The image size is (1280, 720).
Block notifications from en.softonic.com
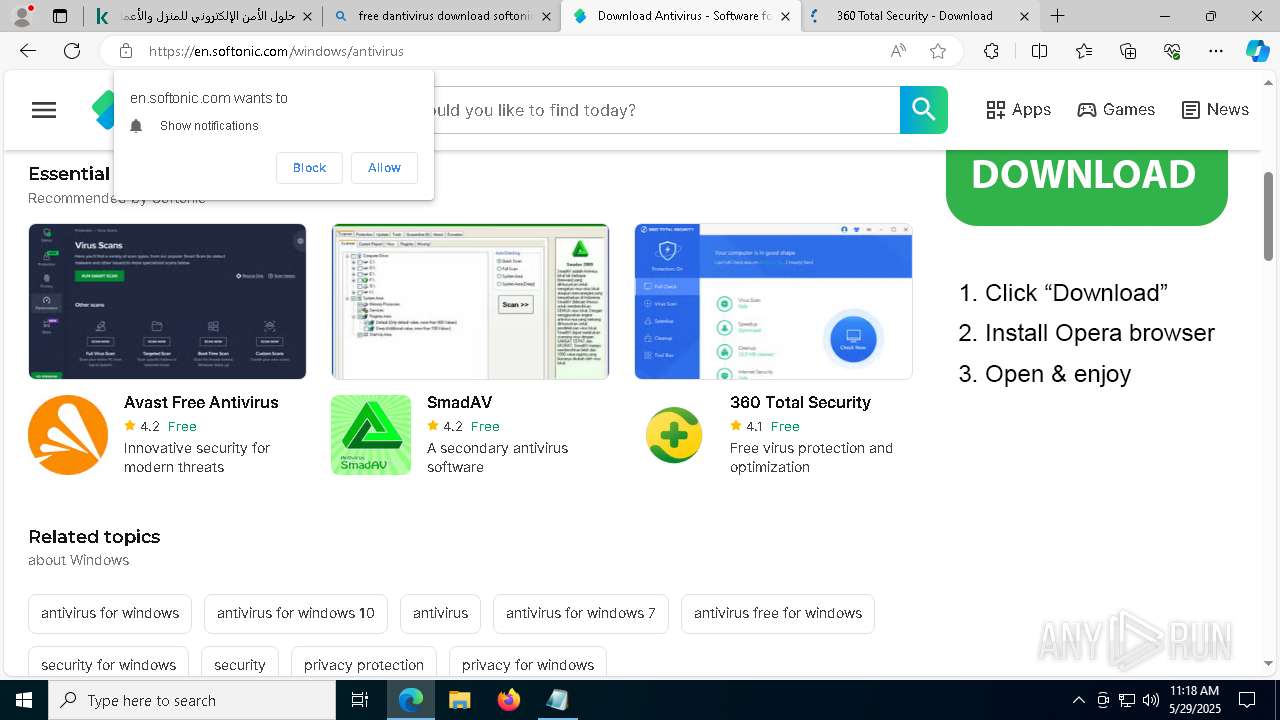[x=309, y=168]
